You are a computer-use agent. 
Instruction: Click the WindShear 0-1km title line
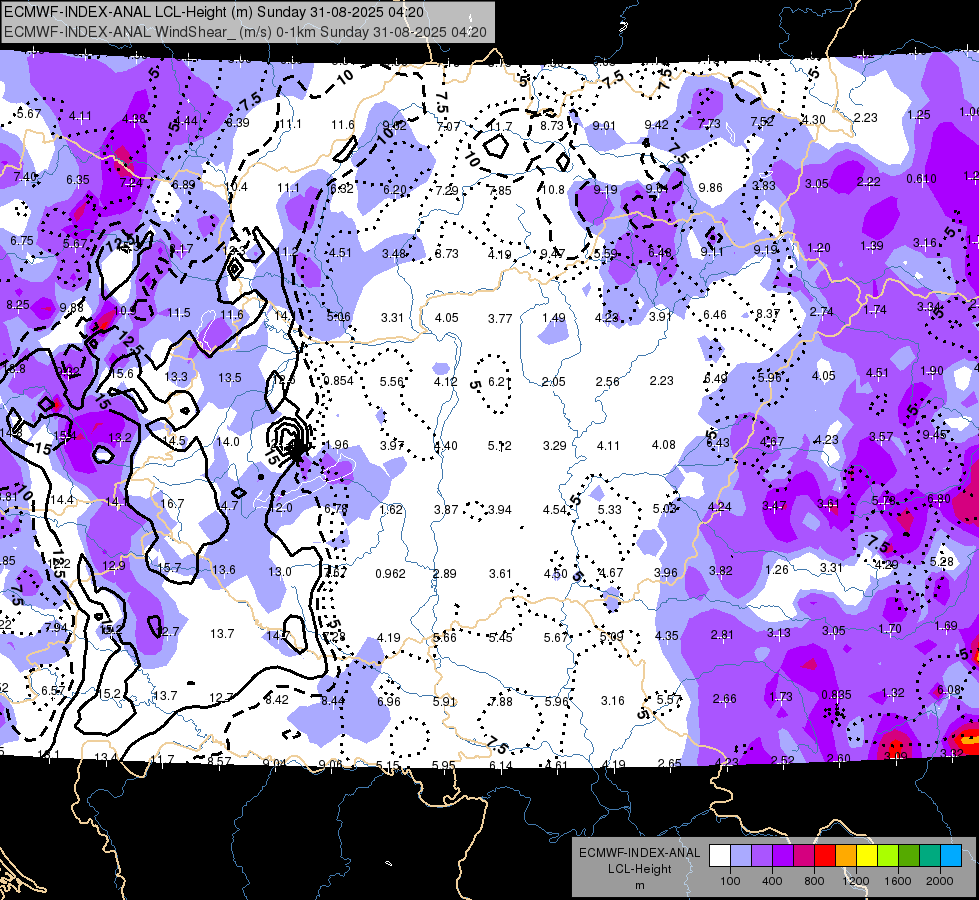coord(245,32)
